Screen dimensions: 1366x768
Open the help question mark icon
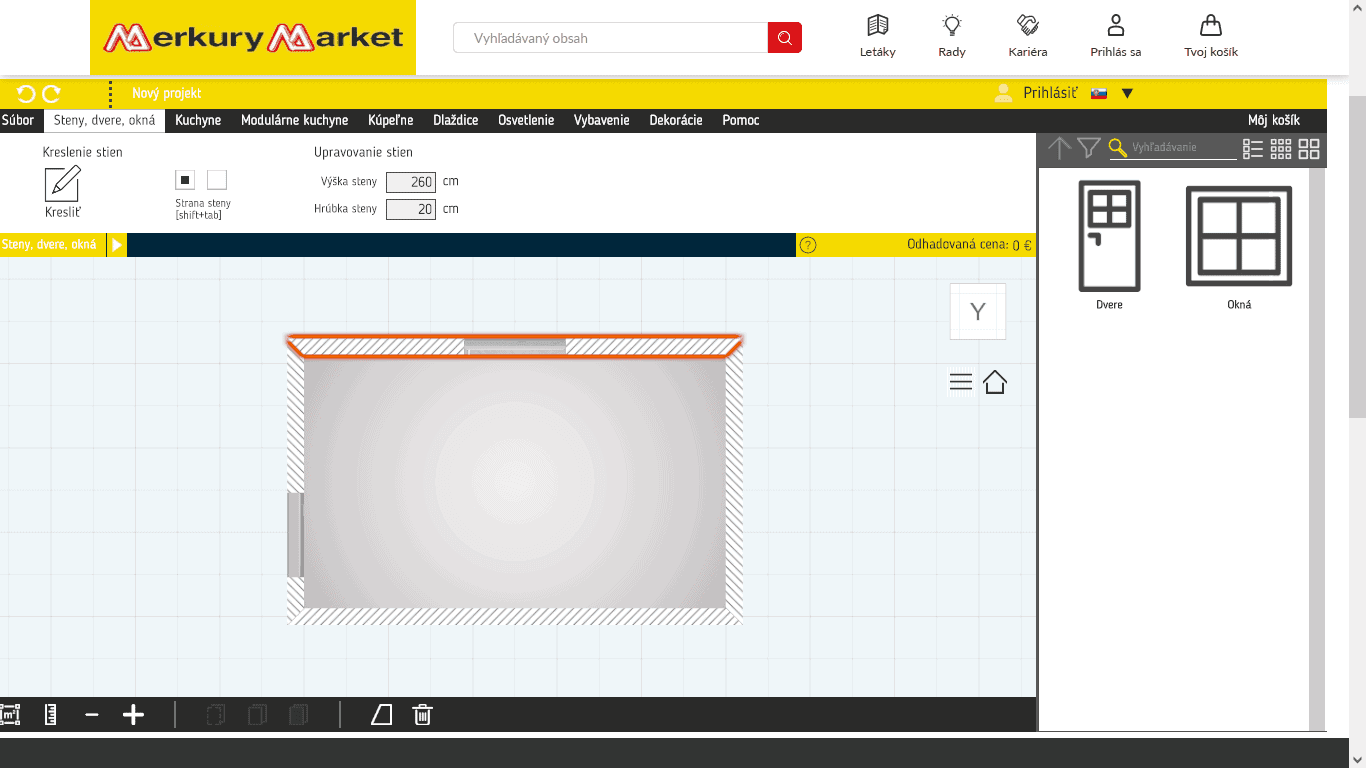click(x=808, y=245)
